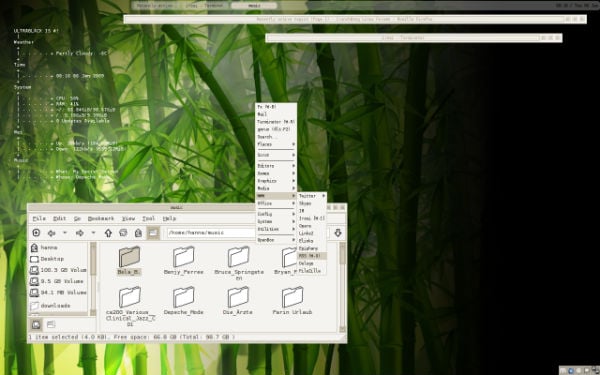Select the Benjy_Ferree folder
This screenshot has width=600, height=375.
pyautogui.click(x=184, y=261)
